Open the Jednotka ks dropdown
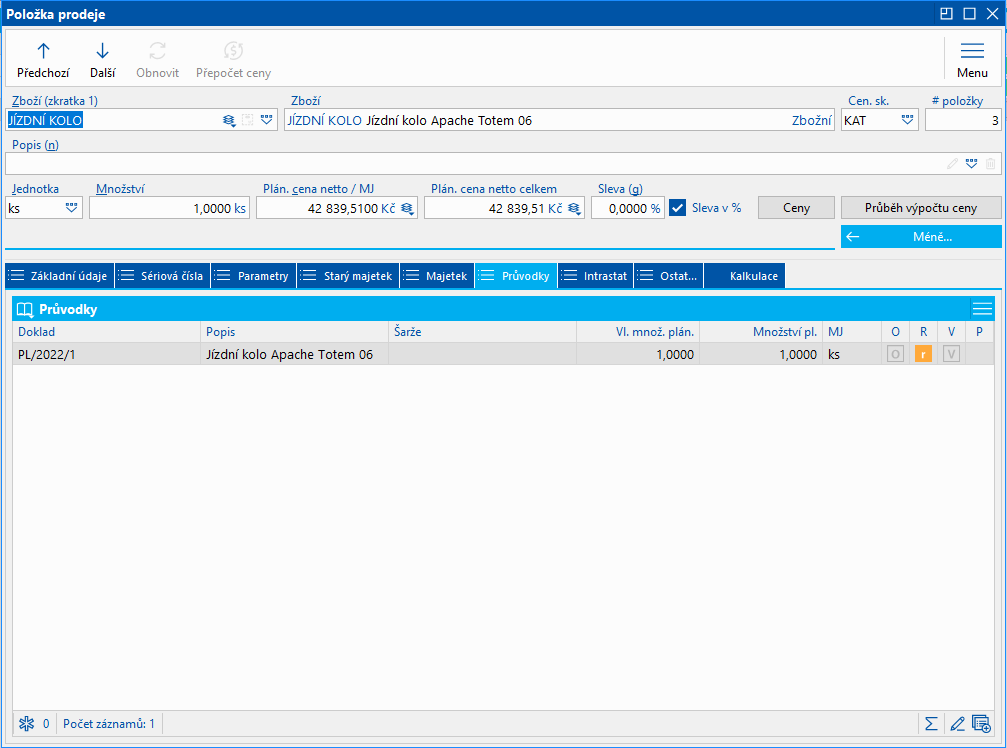 (71, 208)
